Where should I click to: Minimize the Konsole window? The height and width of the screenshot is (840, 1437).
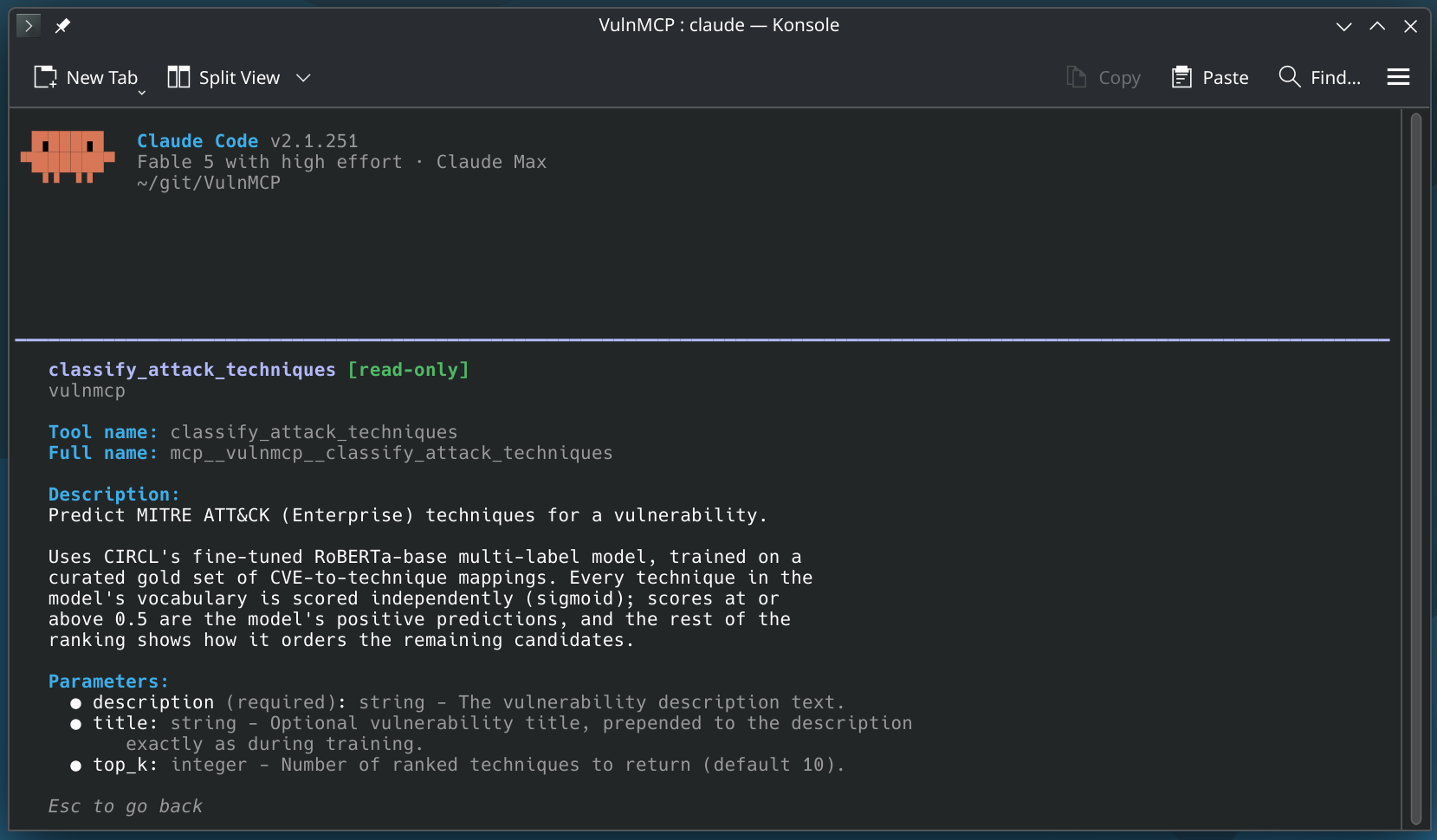point(1343,26)
